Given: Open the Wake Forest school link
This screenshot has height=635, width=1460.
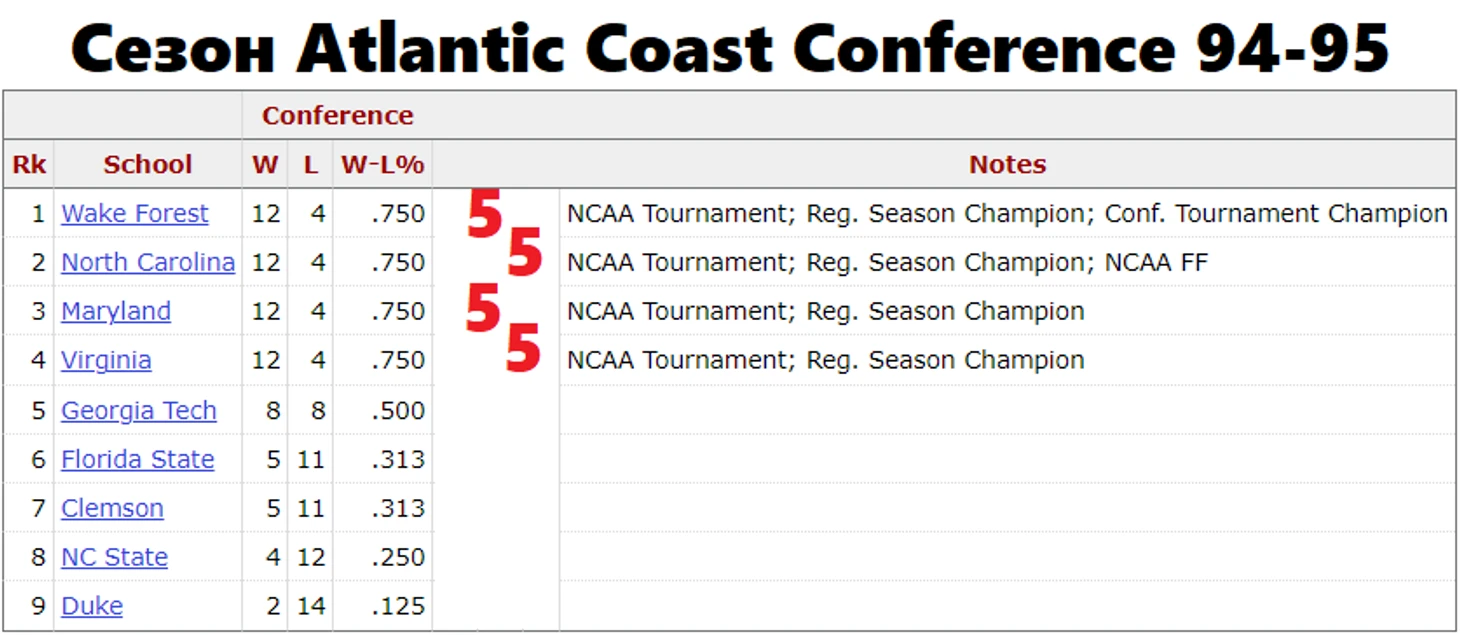Looking at the screenshot, I should (135, 213).
